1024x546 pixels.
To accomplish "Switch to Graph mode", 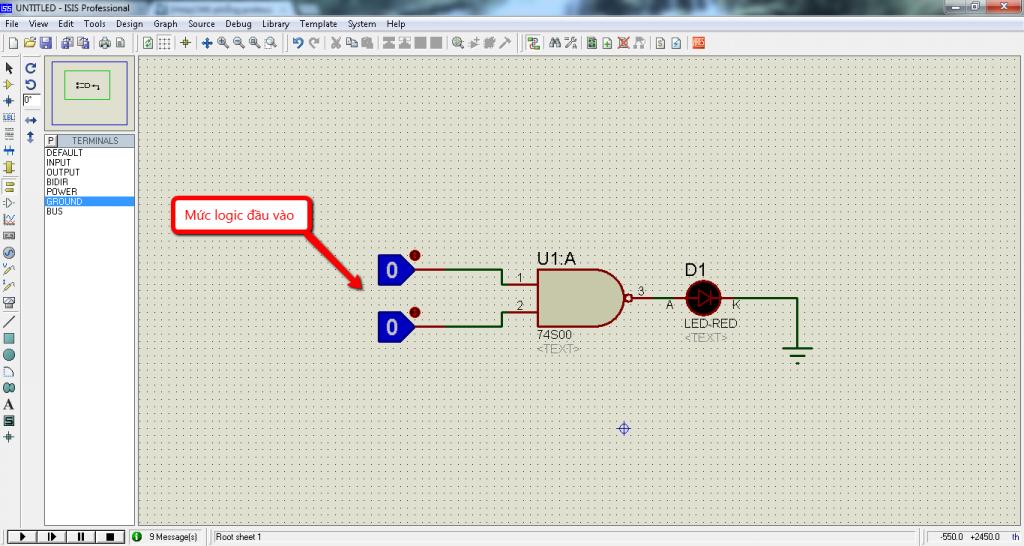I will pos(9,219).
